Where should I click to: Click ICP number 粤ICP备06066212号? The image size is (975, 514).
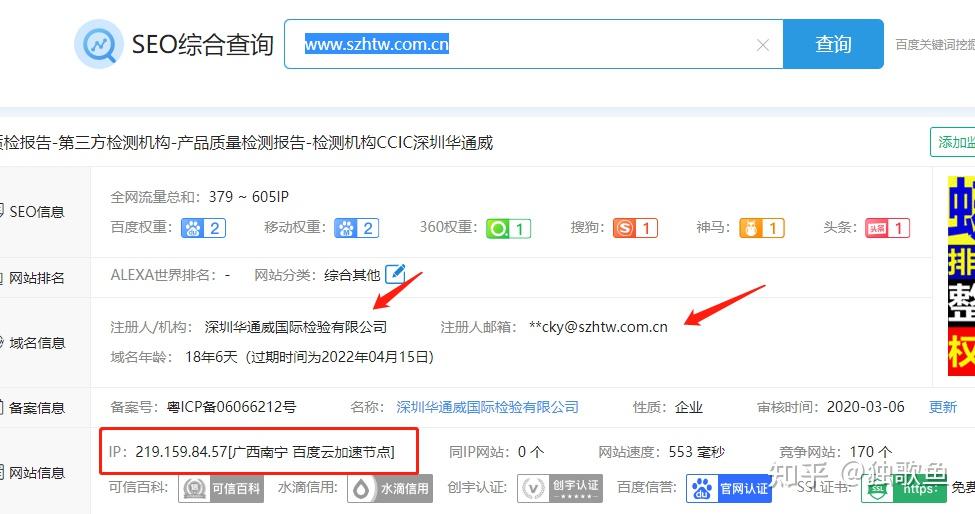pos(231,407)
